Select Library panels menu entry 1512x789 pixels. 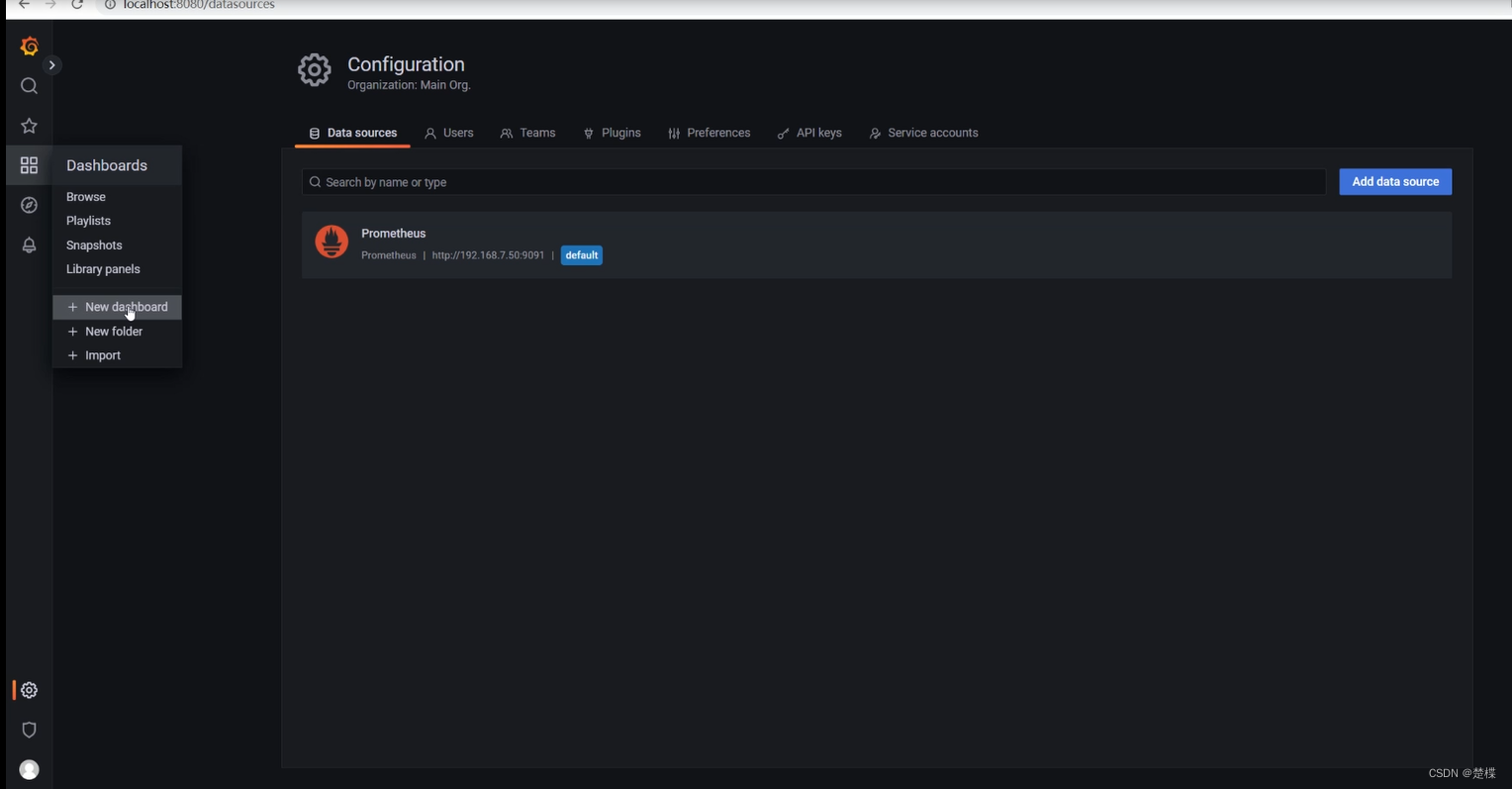coord(103,269)
